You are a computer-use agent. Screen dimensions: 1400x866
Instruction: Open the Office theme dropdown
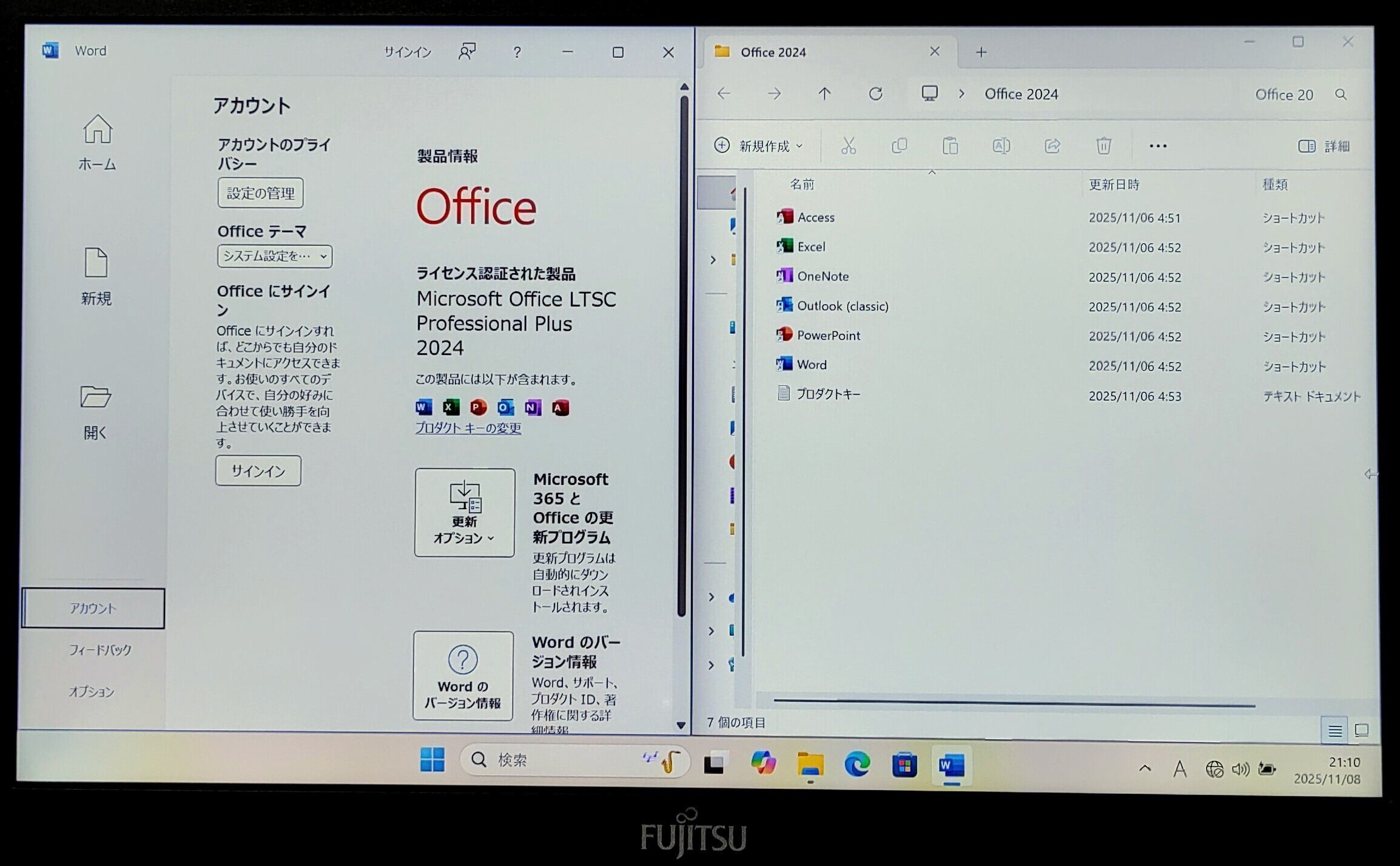[x=275, y=256]
